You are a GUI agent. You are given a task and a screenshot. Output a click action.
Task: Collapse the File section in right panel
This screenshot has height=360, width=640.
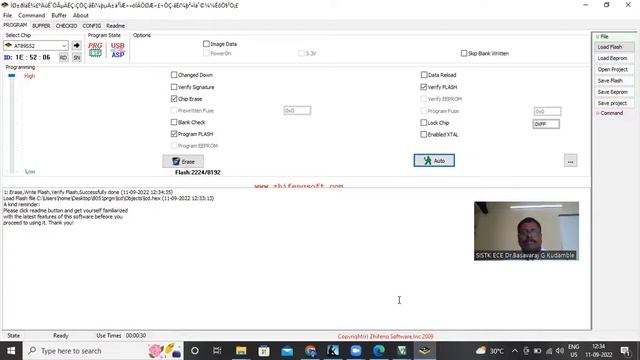click(x=598, y=37)
